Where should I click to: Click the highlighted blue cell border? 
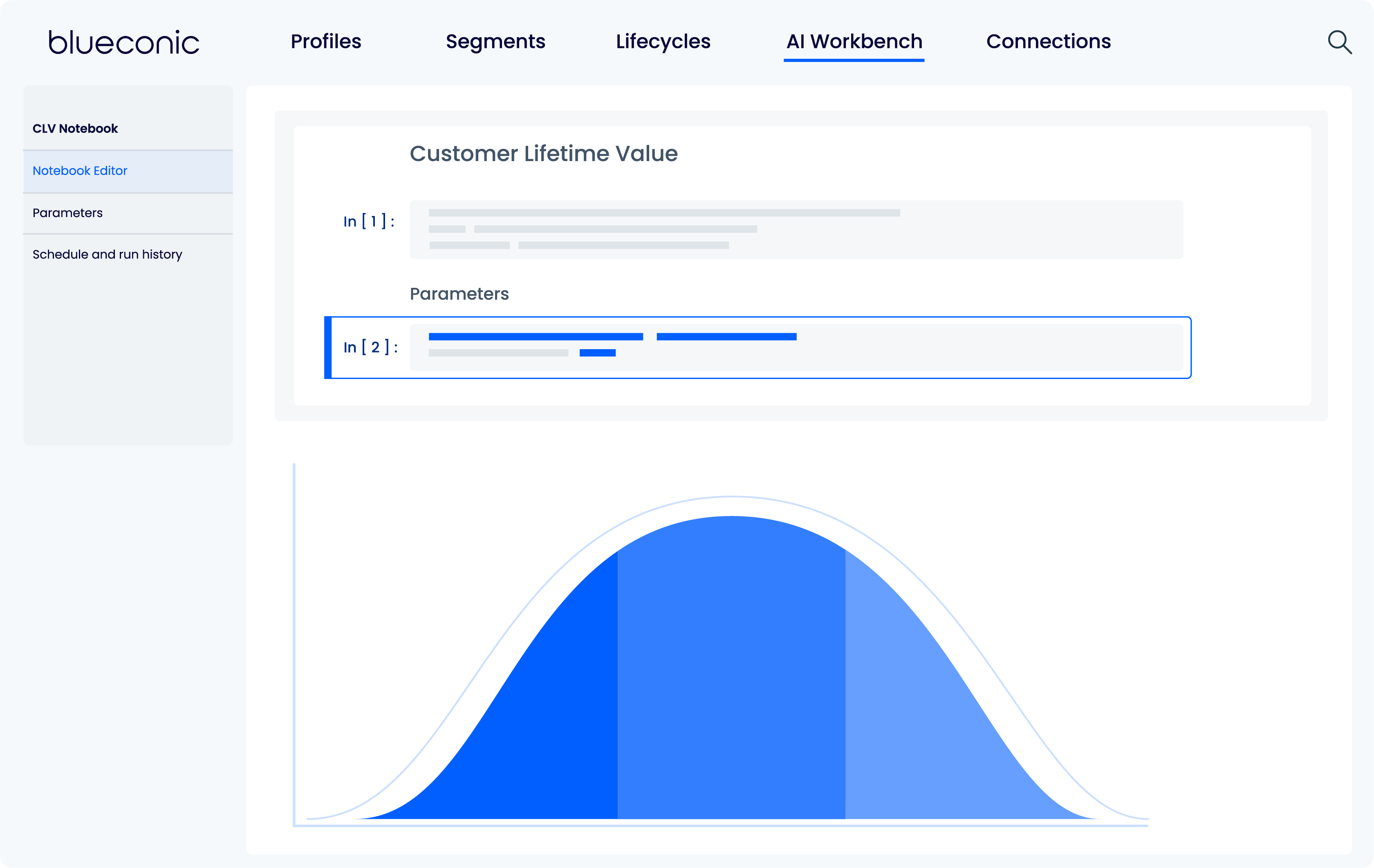327,347
